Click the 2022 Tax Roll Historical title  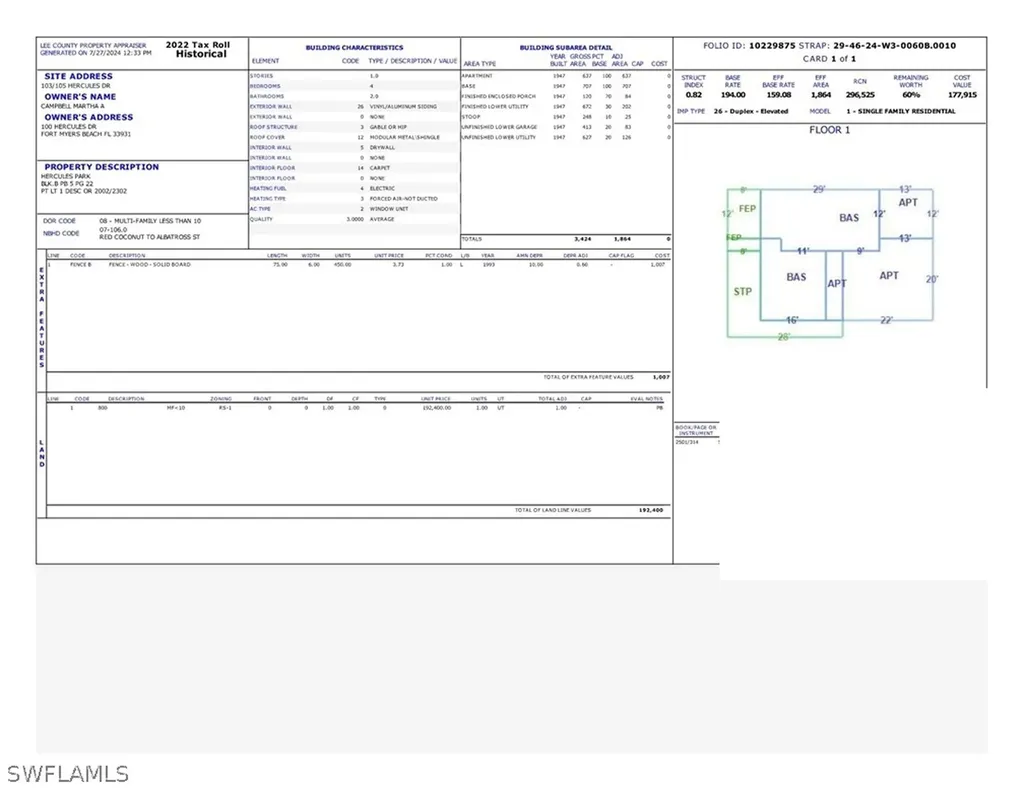[202, 49]
